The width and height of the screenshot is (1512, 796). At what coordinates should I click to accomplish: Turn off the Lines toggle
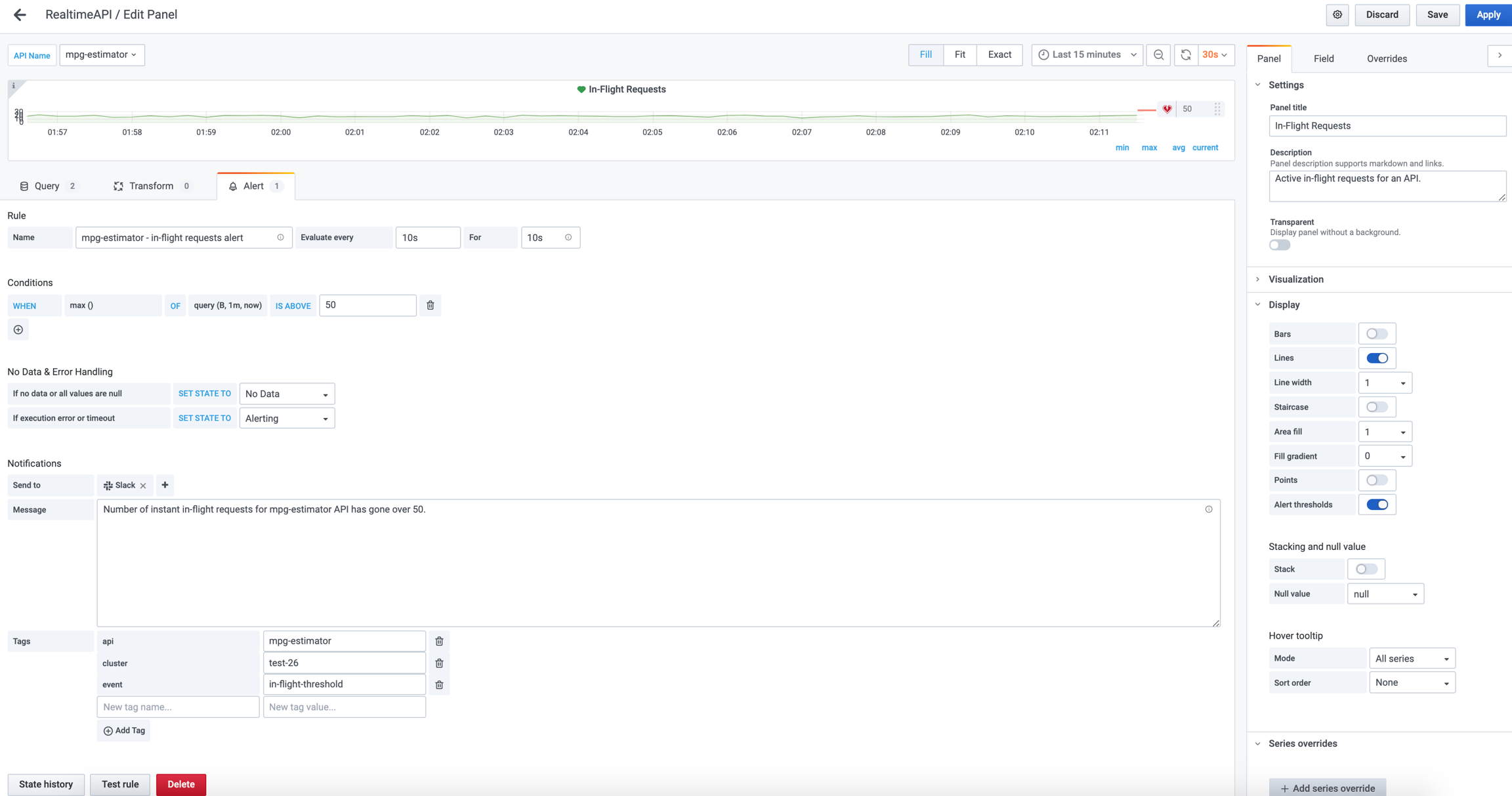[x=1376, y=358]
